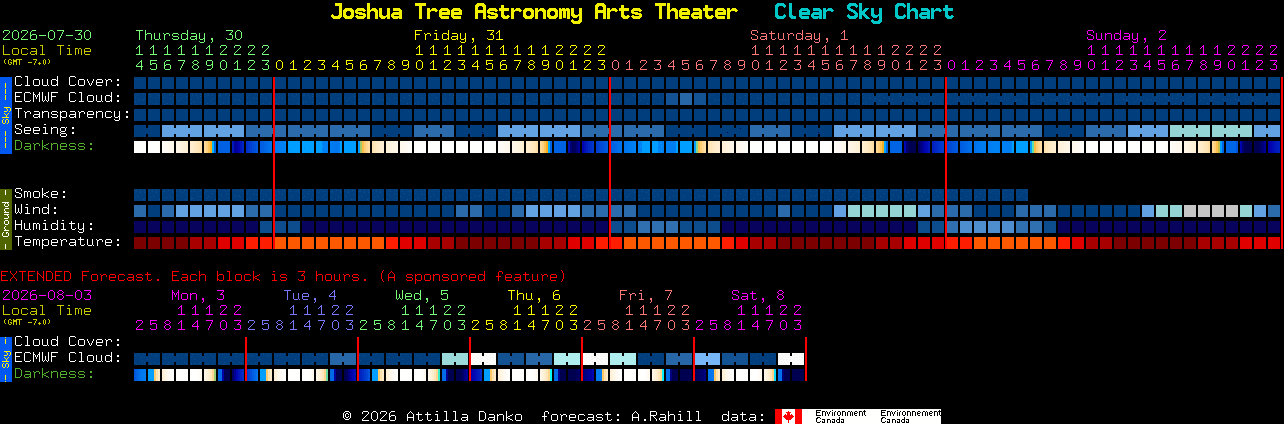Click the Joshua Tree Astronomy Arts Theater title

[x=533, y=12]
